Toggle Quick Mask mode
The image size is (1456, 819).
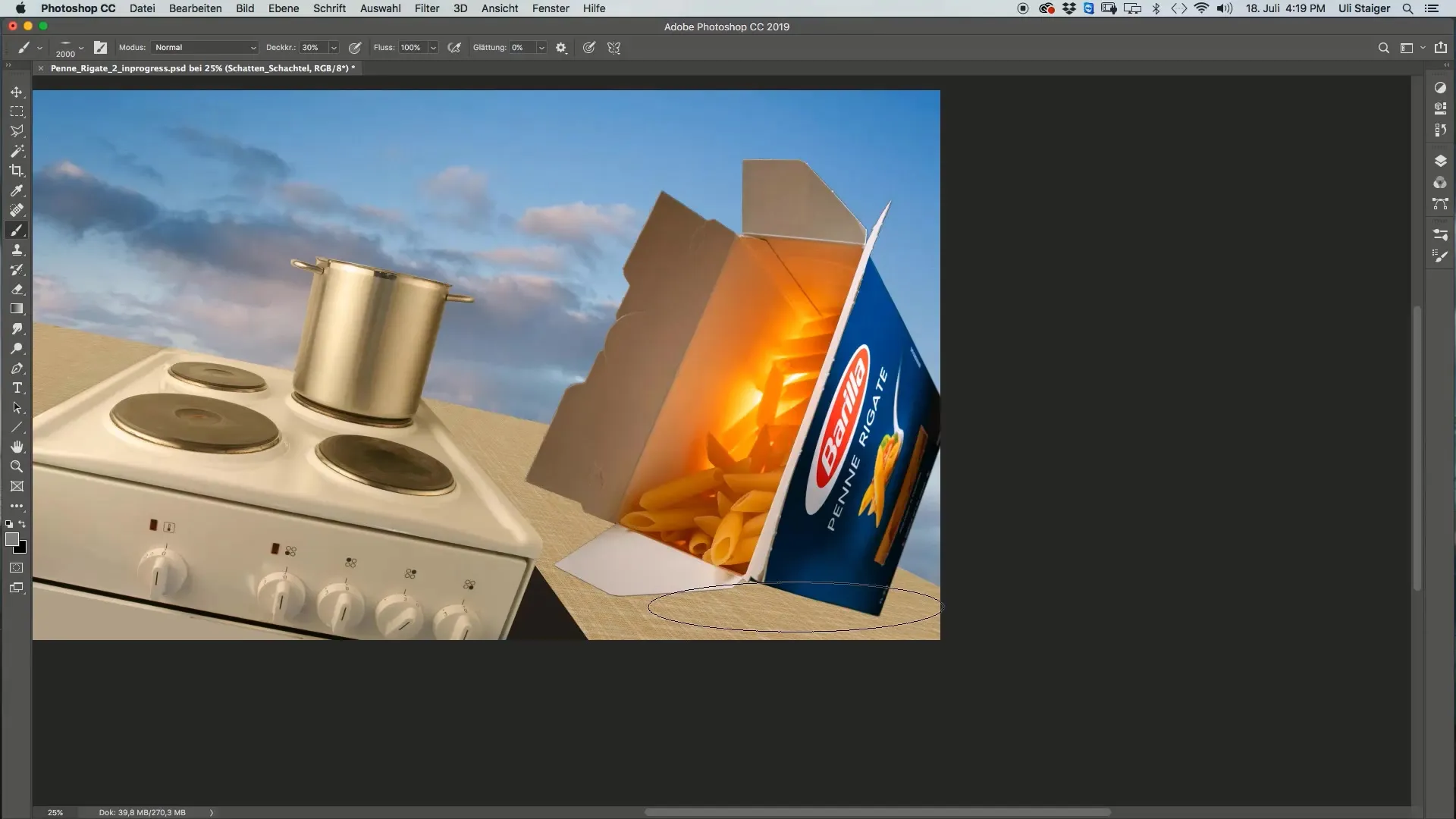pos(17,567)
